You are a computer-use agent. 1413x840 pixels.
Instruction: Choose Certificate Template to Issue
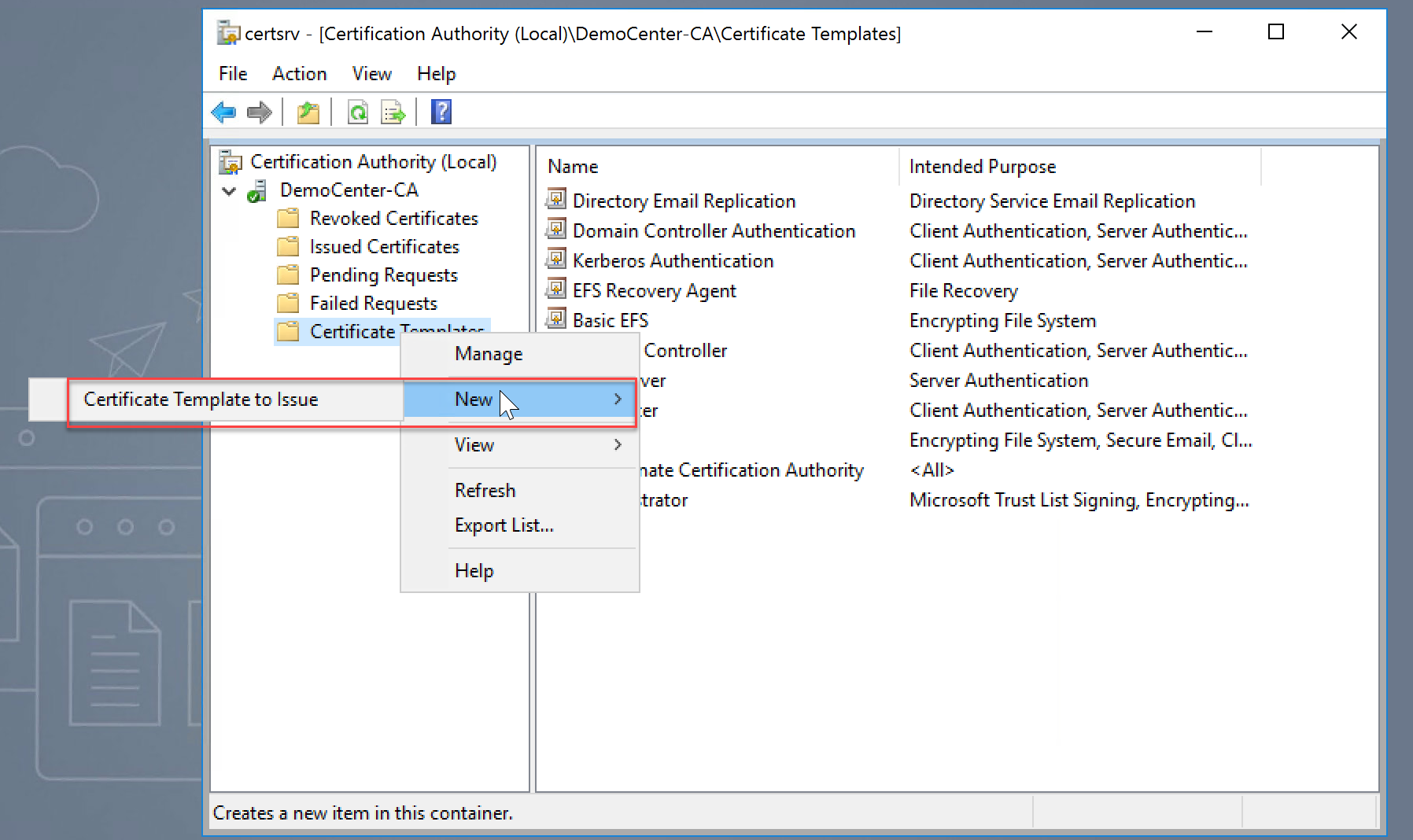[201, 400]
